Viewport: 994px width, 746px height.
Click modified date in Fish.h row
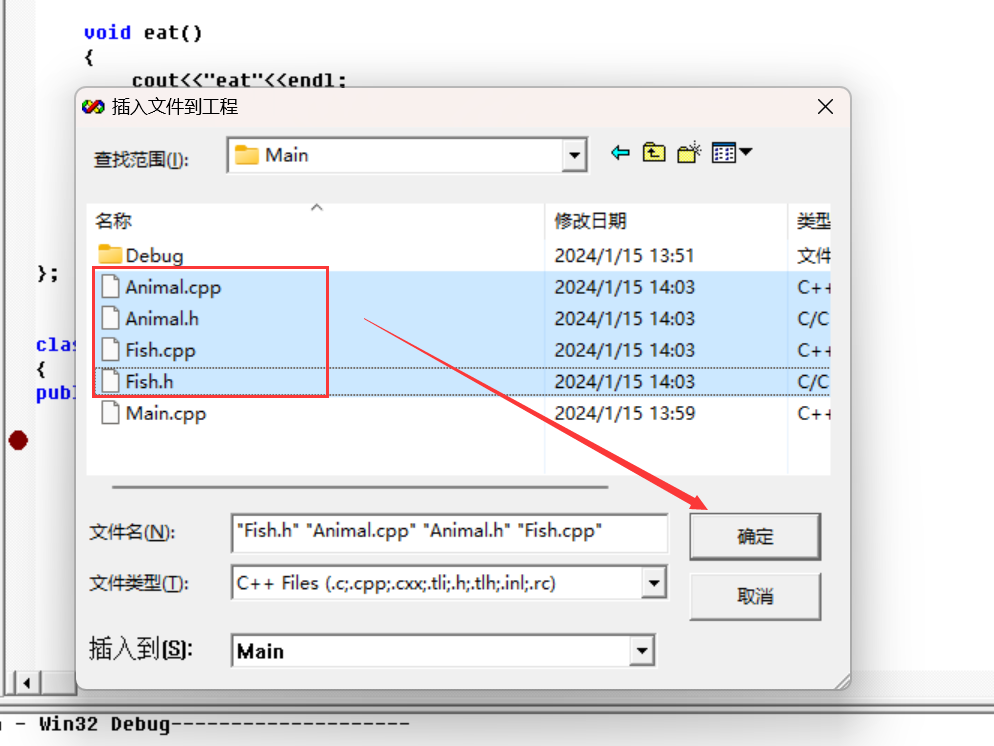coord(624,382)
